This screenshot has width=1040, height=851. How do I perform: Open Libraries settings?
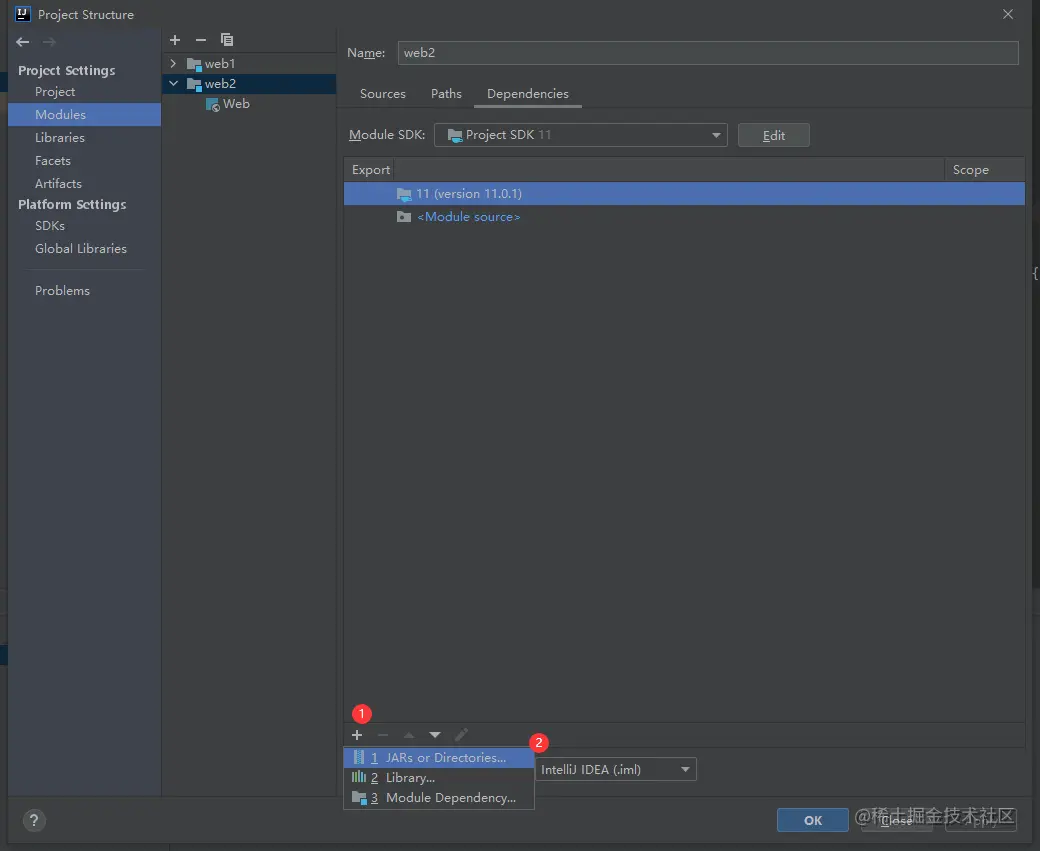(x=60, y=137)
